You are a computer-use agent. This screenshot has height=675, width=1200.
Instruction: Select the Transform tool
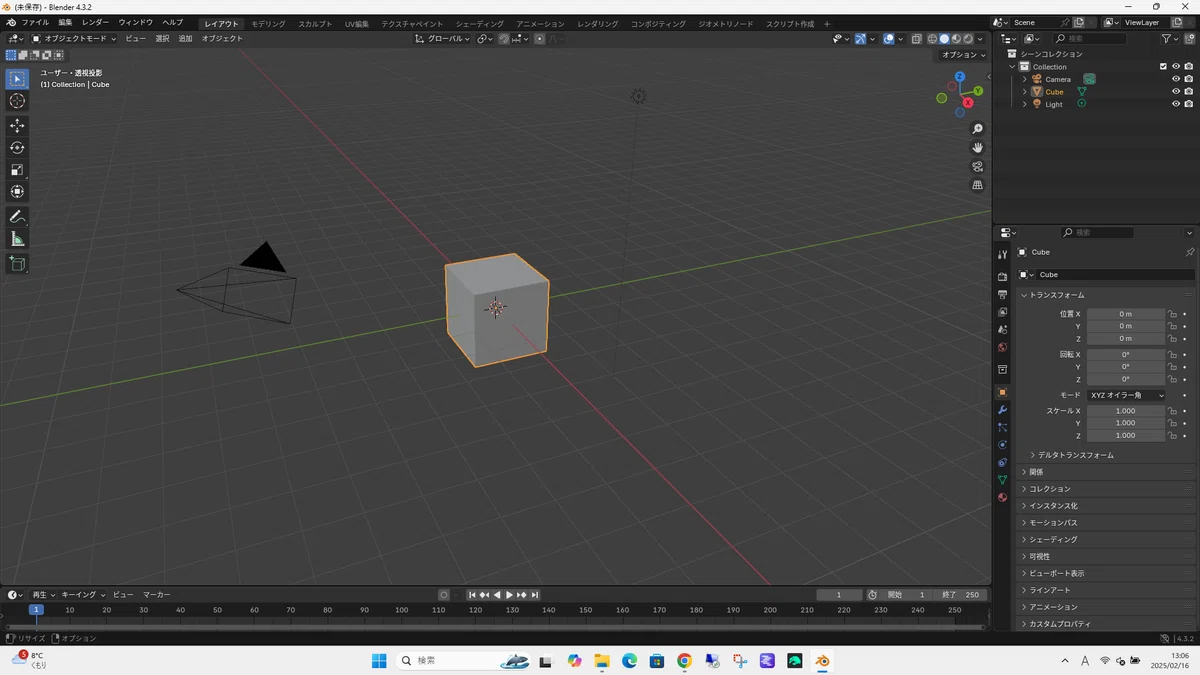click(17, 191)
